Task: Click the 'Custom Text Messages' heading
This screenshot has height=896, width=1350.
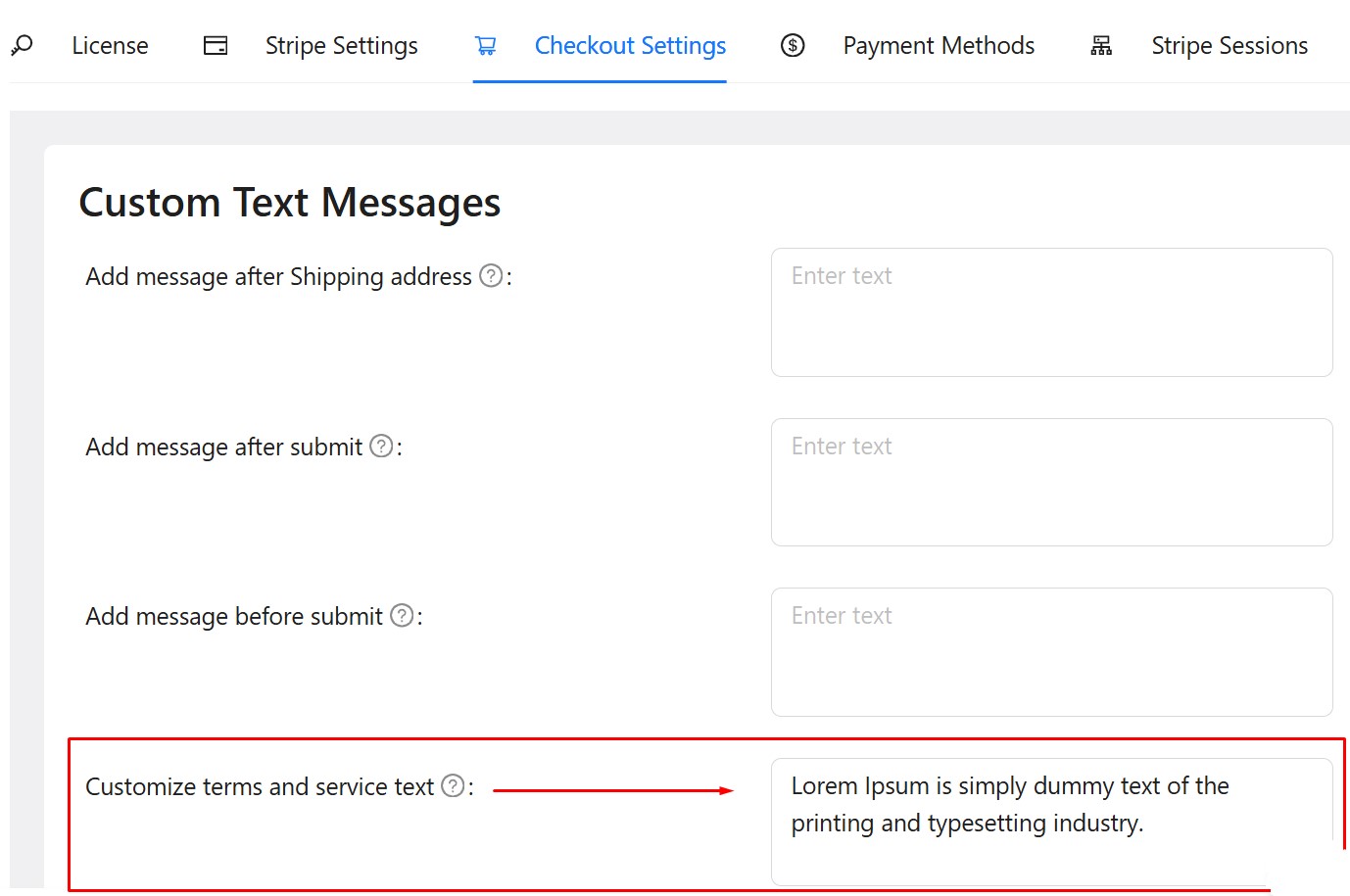Action: tap(290, 203)
